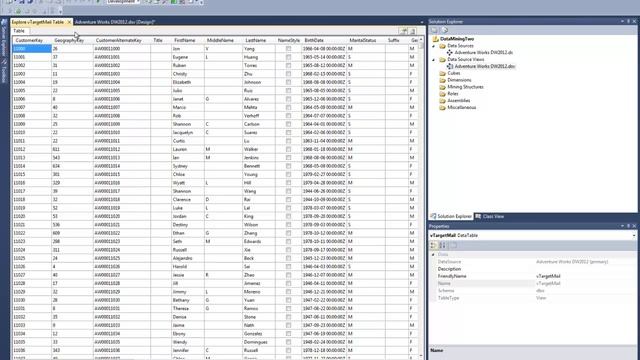Viewport: 640px width, 360px height.
Task: Click first Solution Explorer toolbar icon
Action: [434, 30]
